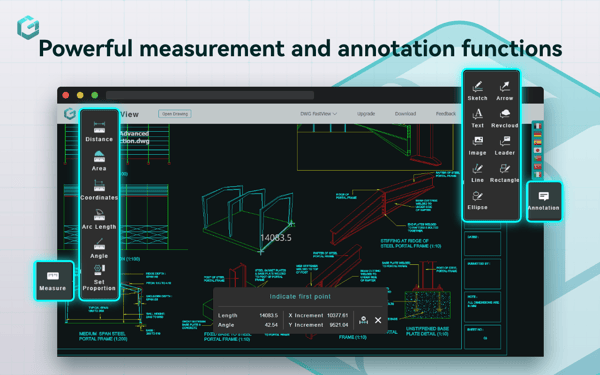
Task: Pick the Coordinates measure tool
Action: coord(99,190)
